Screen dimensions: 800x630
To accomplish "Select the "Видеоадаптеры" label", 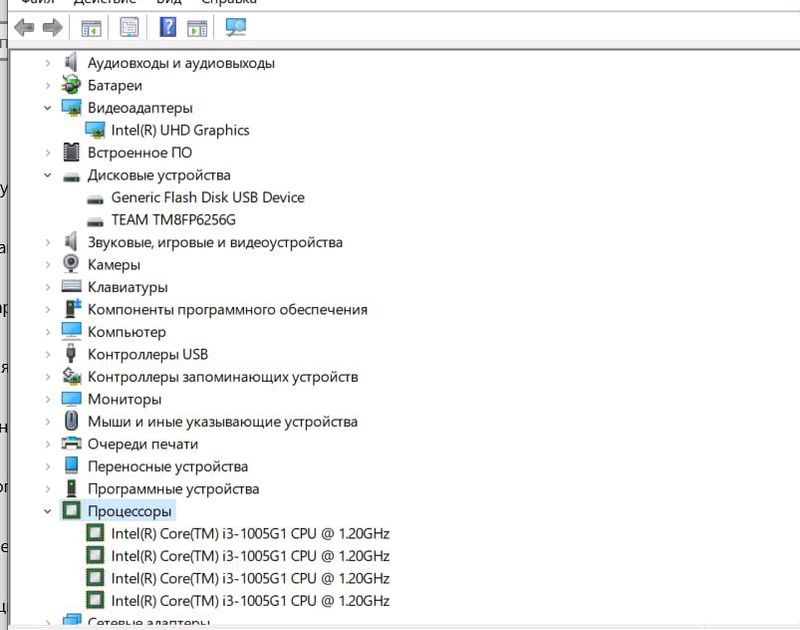I will pyautogui.click(x=140, y=108).
